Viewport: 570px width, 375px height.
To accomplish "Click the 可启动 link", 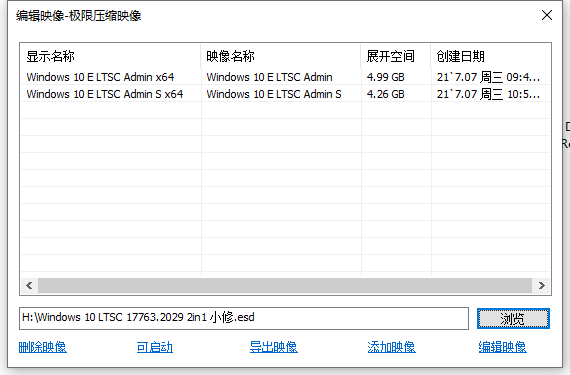I will point(154,347).
